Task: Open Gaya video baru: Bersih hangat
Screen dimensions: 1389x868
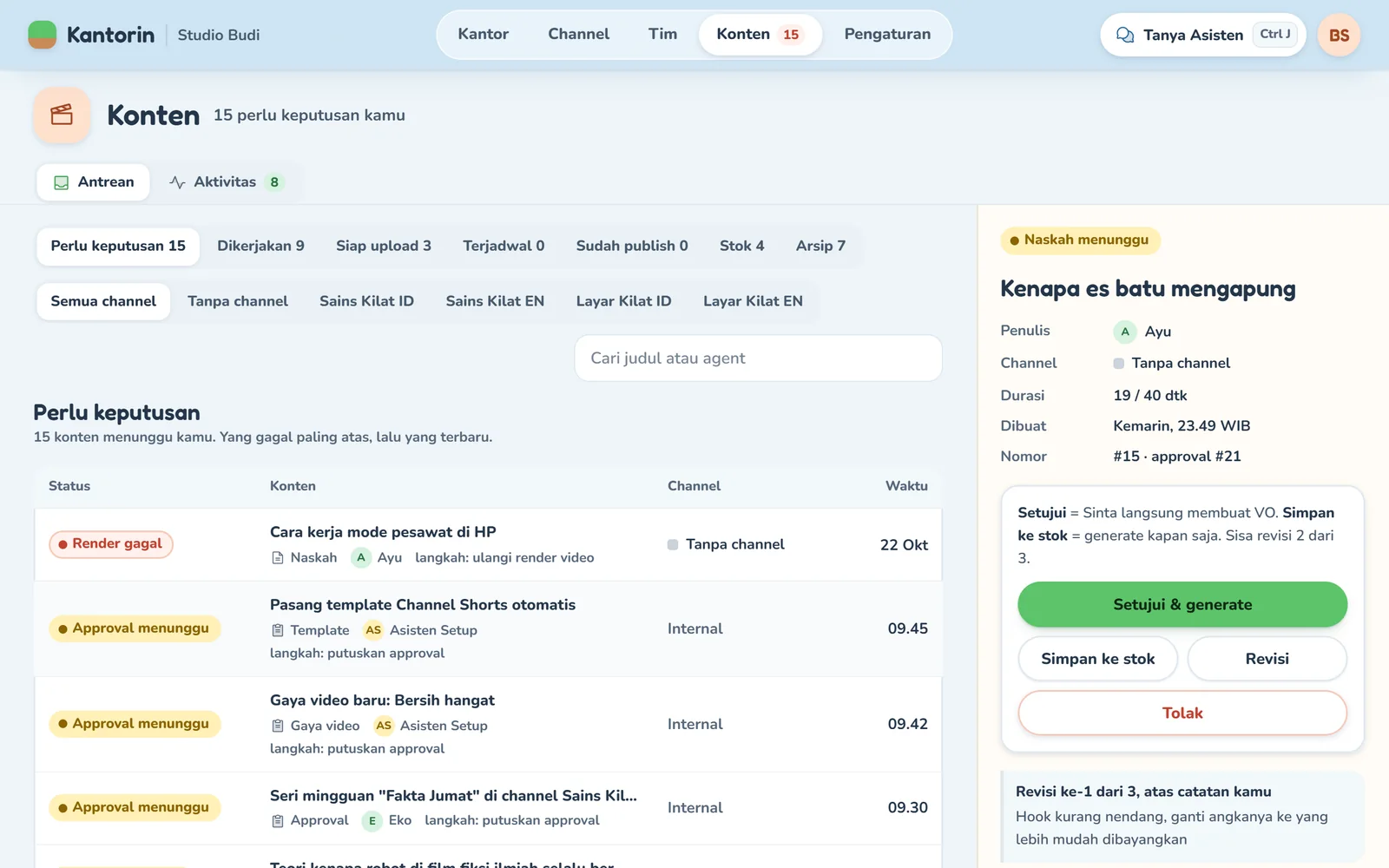Action: 488,725
